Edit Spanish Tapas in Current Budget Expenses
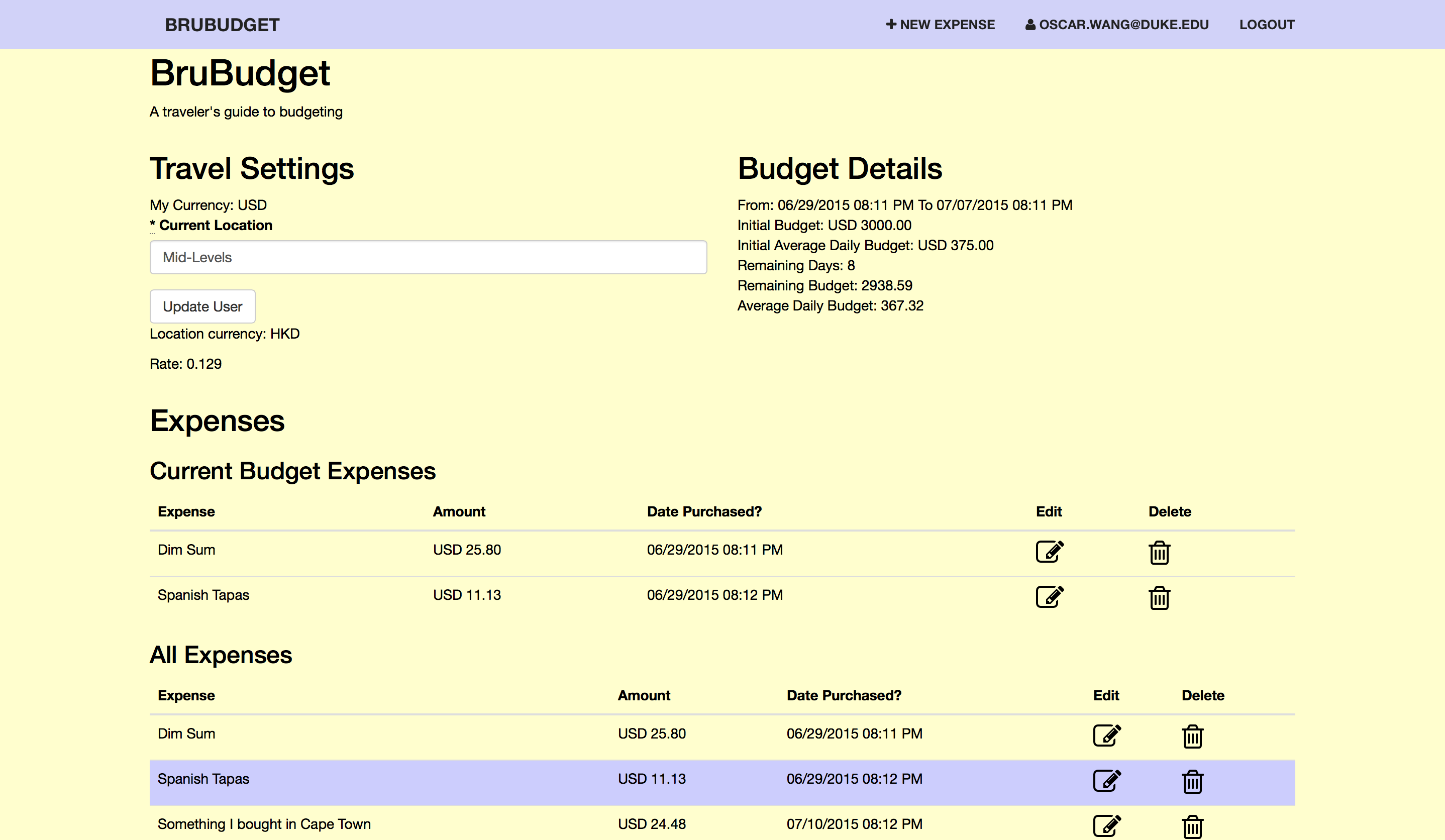This screenshot has height=840, width=1445. (x=1050, y=597)
